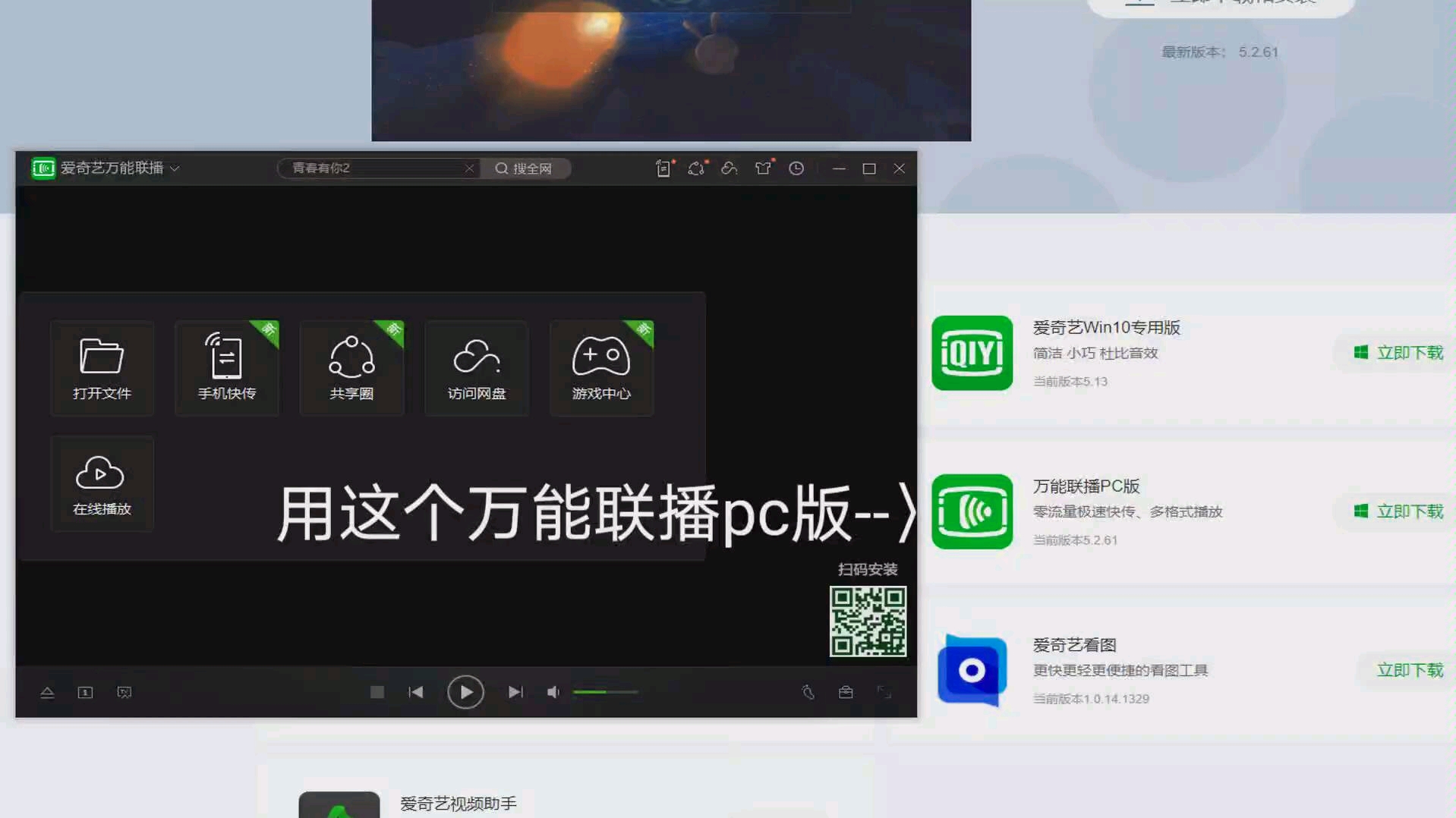This screenshot has height=818, width=1456.
Task: Stop playback with the square button
Action: pyautogui.click(x=377, y=692)
